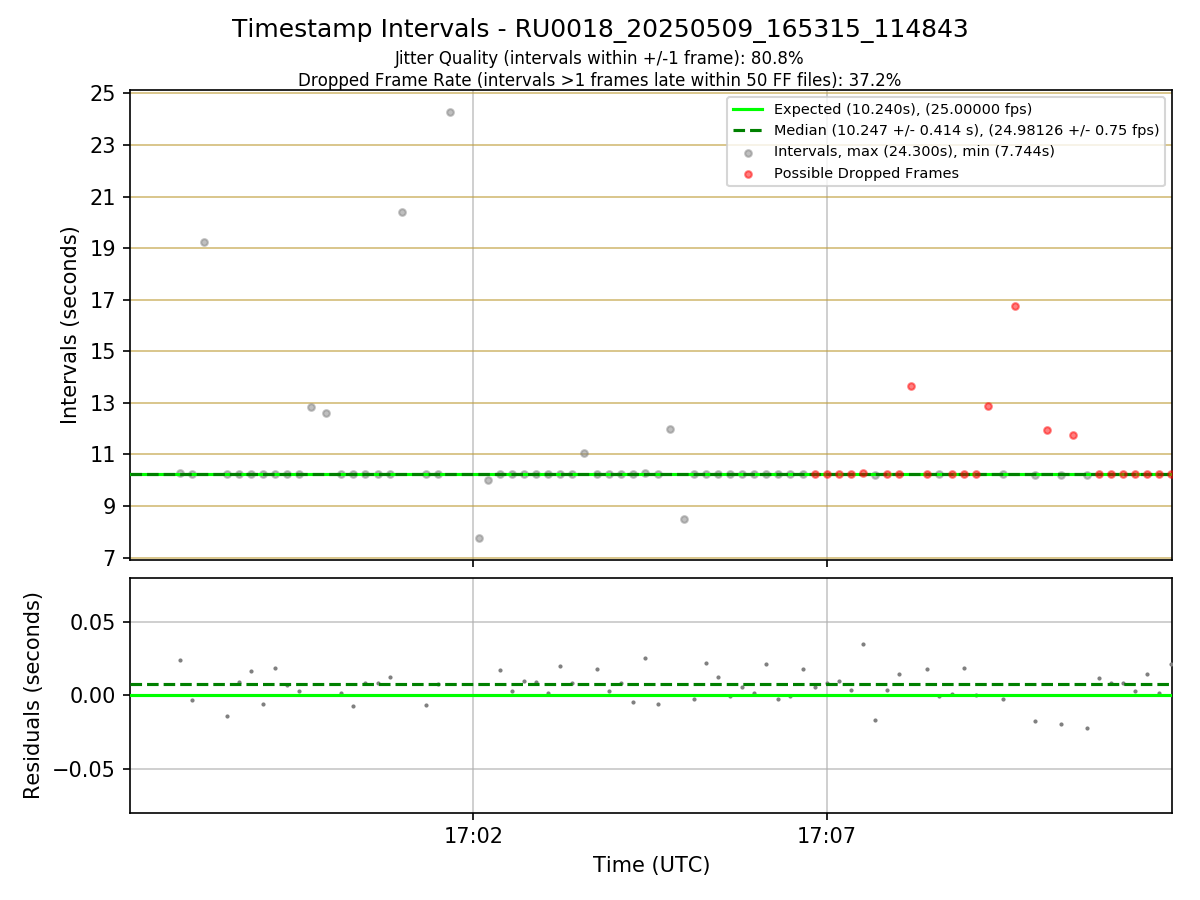Click the lowest gray point near 7.7 seconds
This screenshot has width=1200, height=900.
(479, 538)
